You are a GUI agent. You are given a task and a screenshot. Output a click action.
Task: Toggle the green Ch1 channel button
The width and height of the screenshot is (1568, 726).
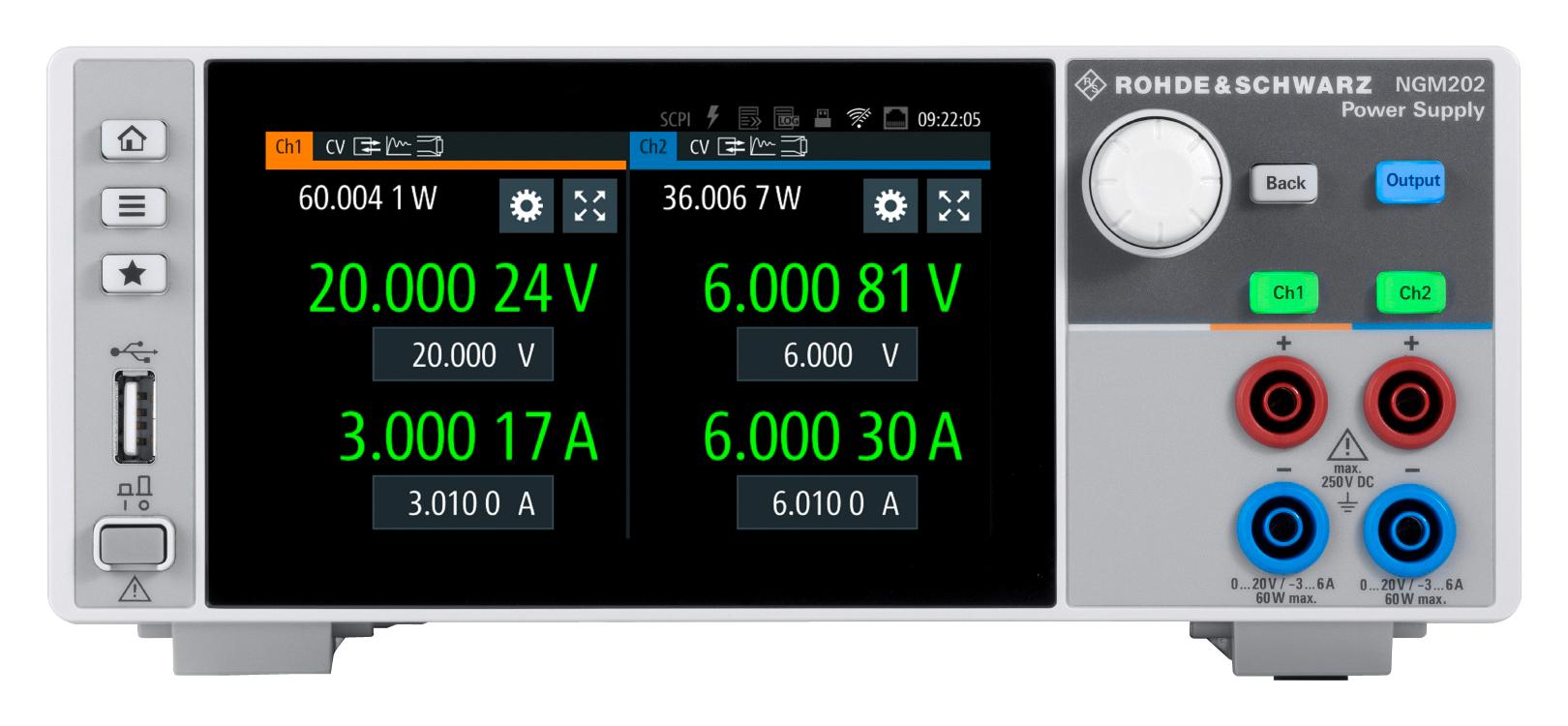tap(1286, 293)
